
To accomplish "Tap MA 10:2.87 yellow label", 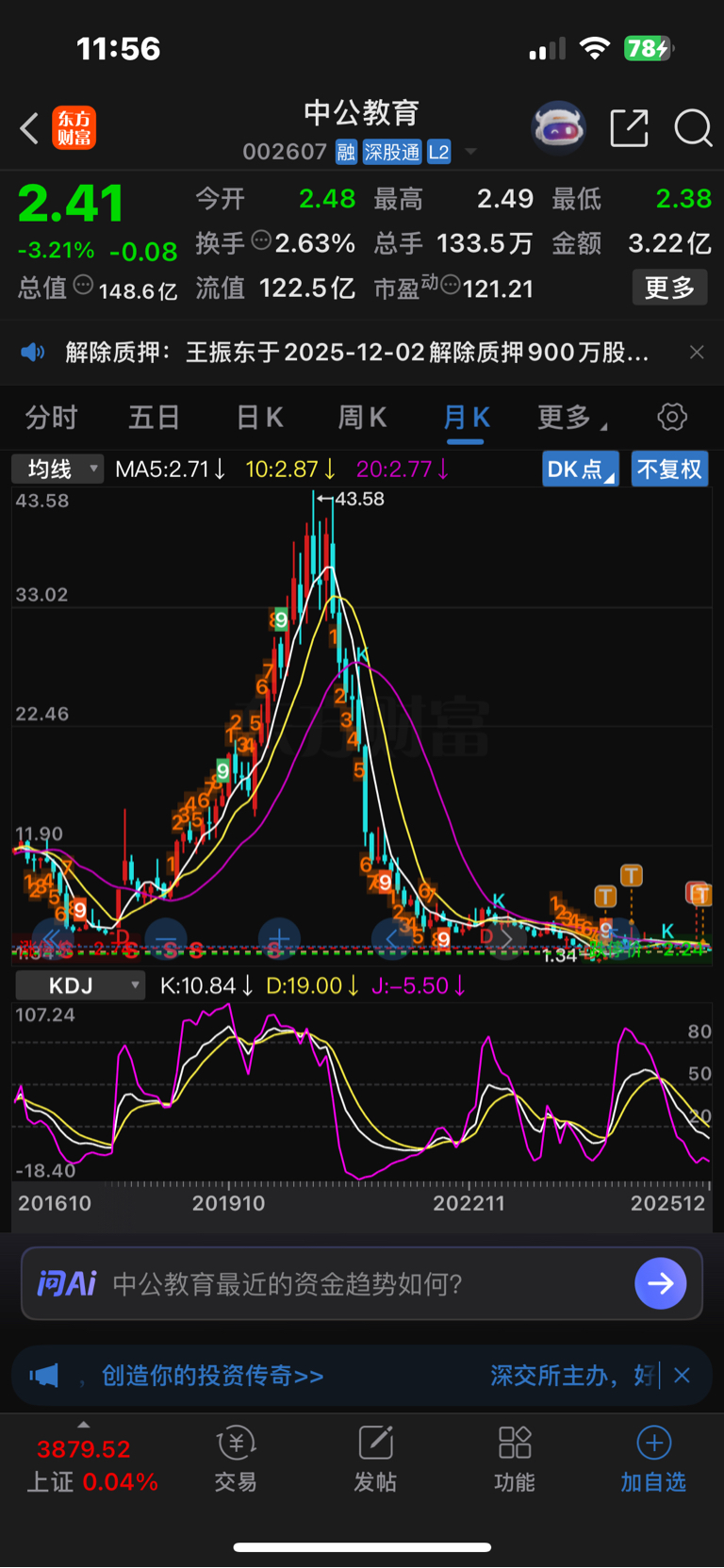I will [x=290, y=469].
